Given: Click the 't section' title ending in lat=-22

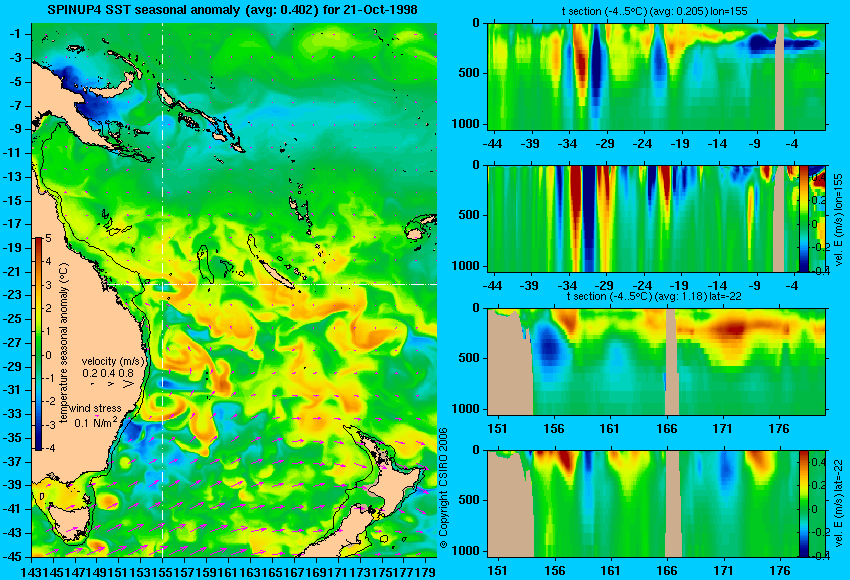Looking at the screenshot, I should point(654,297).
